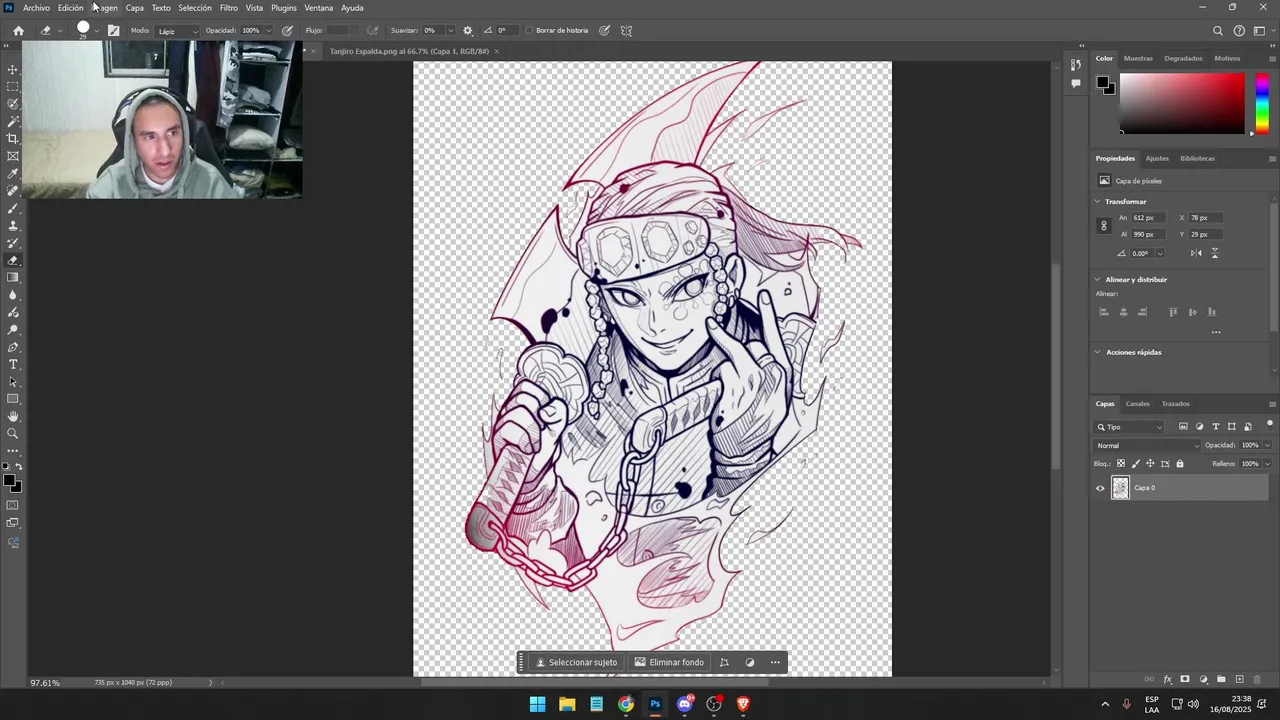Collapse the Alinear y distribuir section
Image resolution: width=1280 pixels, height=720 pixels.
click(1098, 279)
